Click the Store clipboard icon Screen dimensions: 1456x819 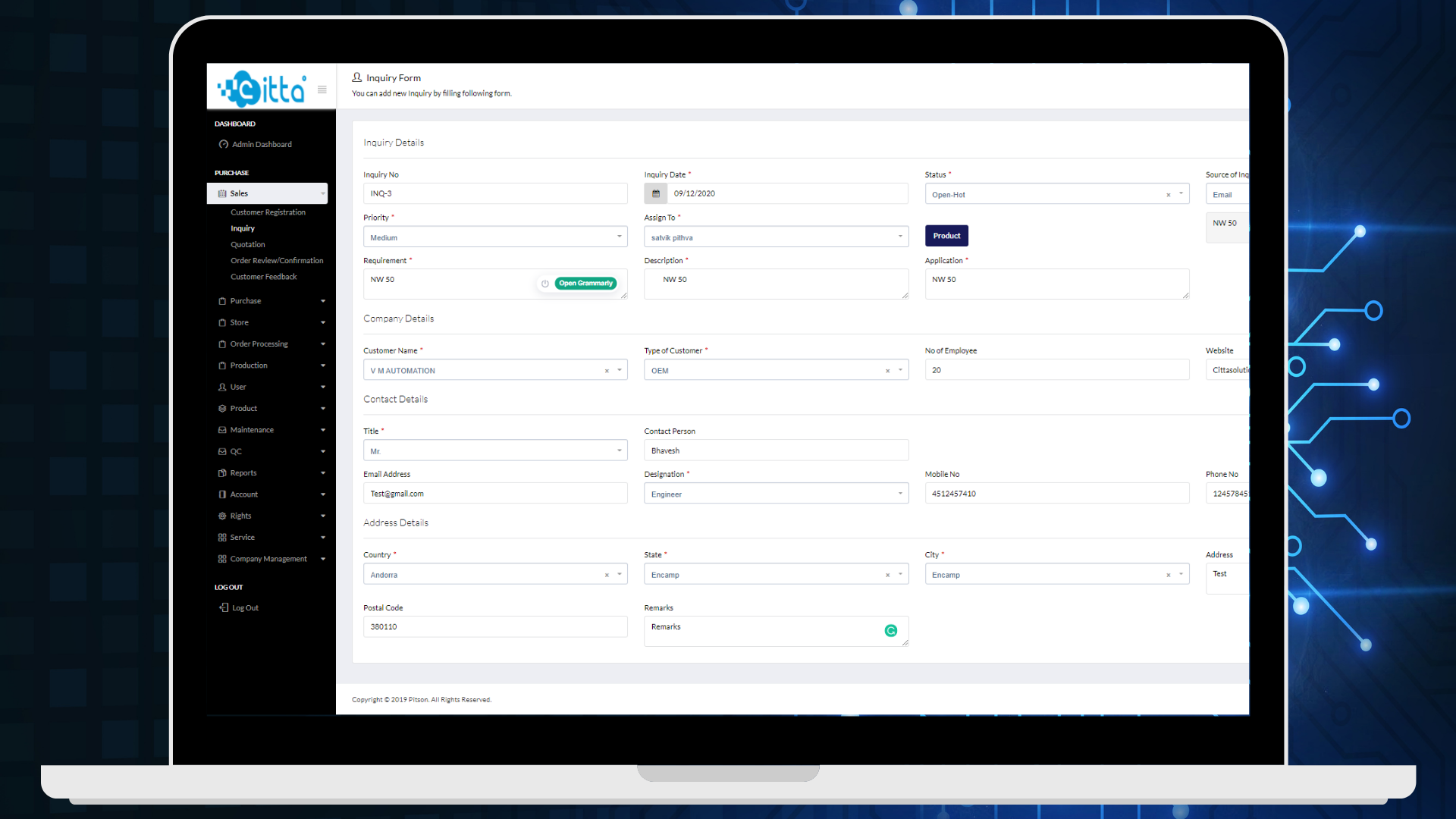[x=222, y=322]
